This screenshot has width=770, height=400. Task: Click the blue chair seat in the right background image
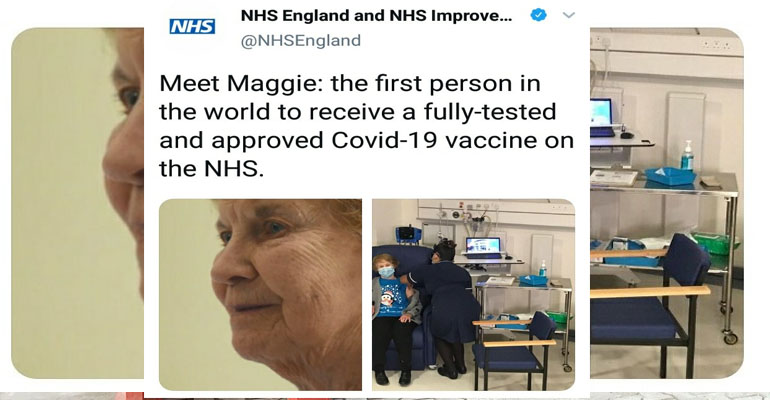point(633,320)
